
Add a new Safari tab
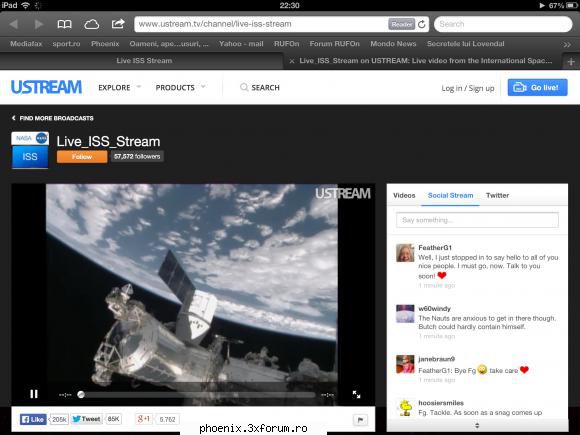[571, 61]
